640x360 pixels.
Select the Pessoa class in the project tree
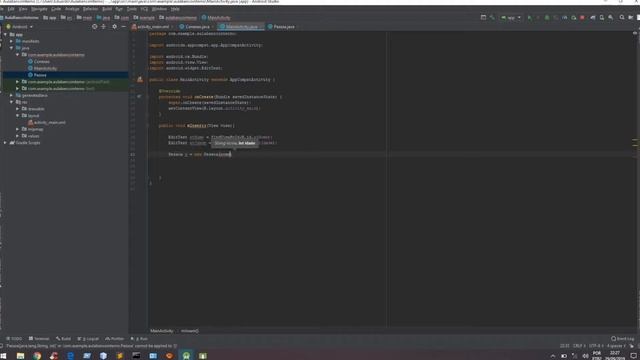tap(37, 75)
